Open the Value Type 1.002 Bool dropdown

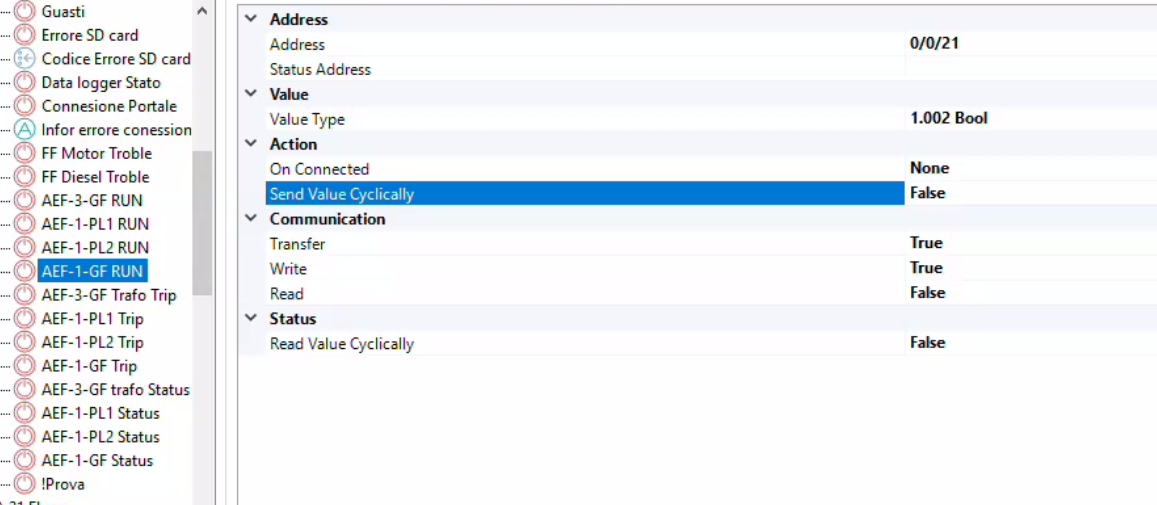tap(1028, 118)
